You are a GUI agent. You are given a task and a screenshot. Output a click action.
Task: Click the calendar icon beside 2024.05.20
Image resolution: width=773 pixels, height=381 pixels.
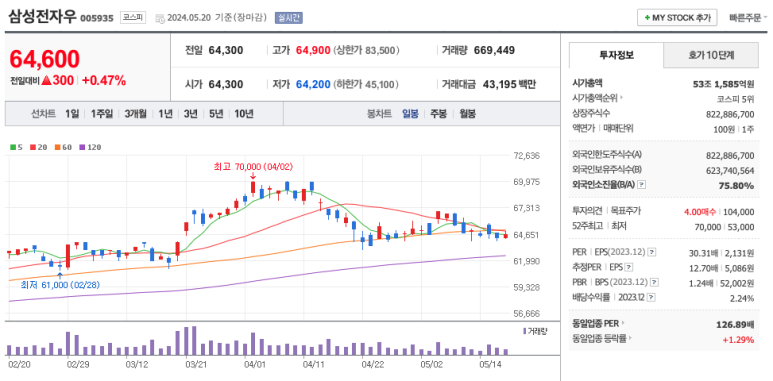(x=160, y=18)
